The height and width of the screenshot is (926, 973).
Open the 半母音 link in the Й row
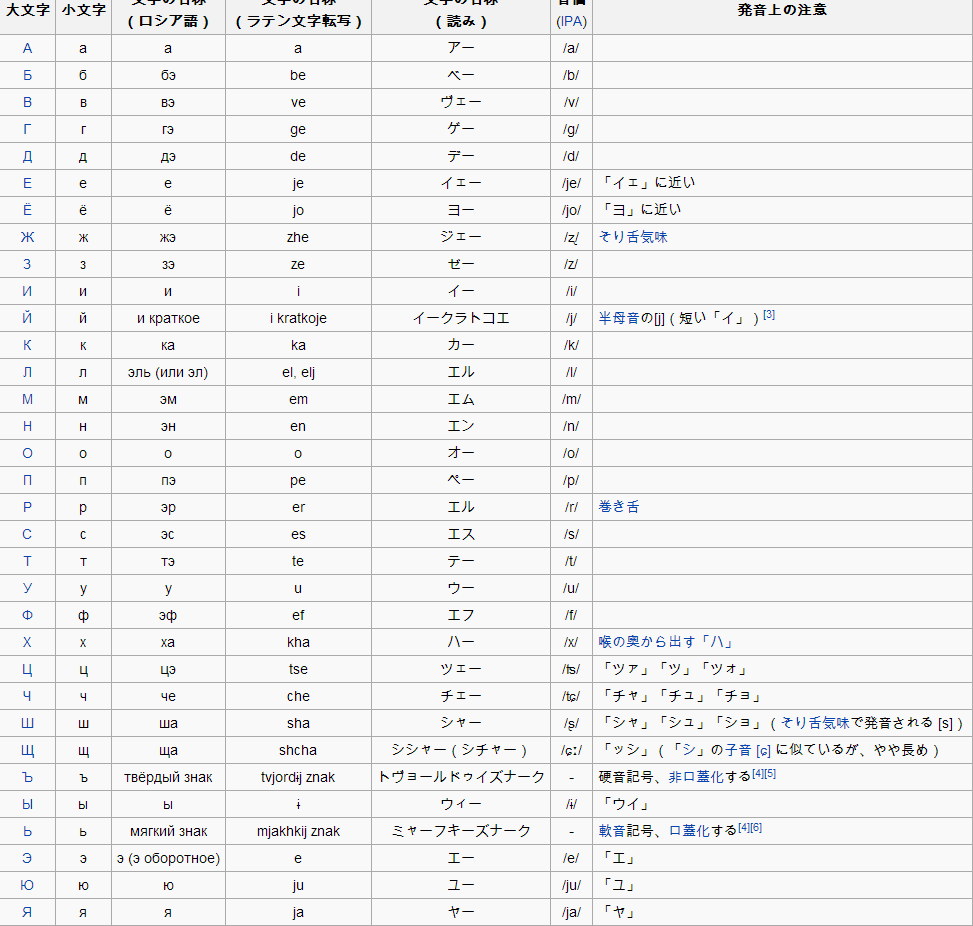(619, 318)
